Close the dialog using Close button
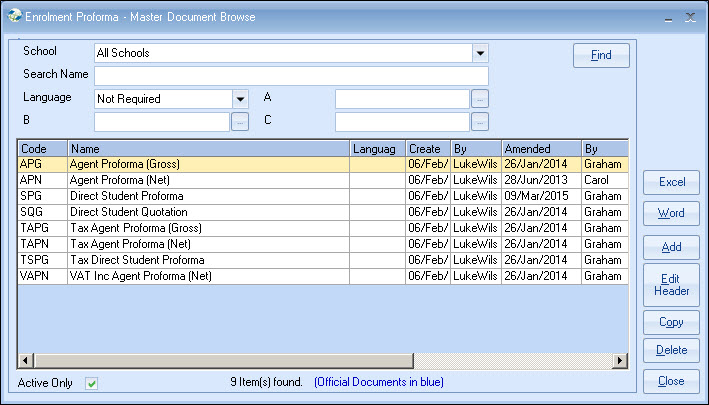The image size is (709, 405). coord(671,381)
